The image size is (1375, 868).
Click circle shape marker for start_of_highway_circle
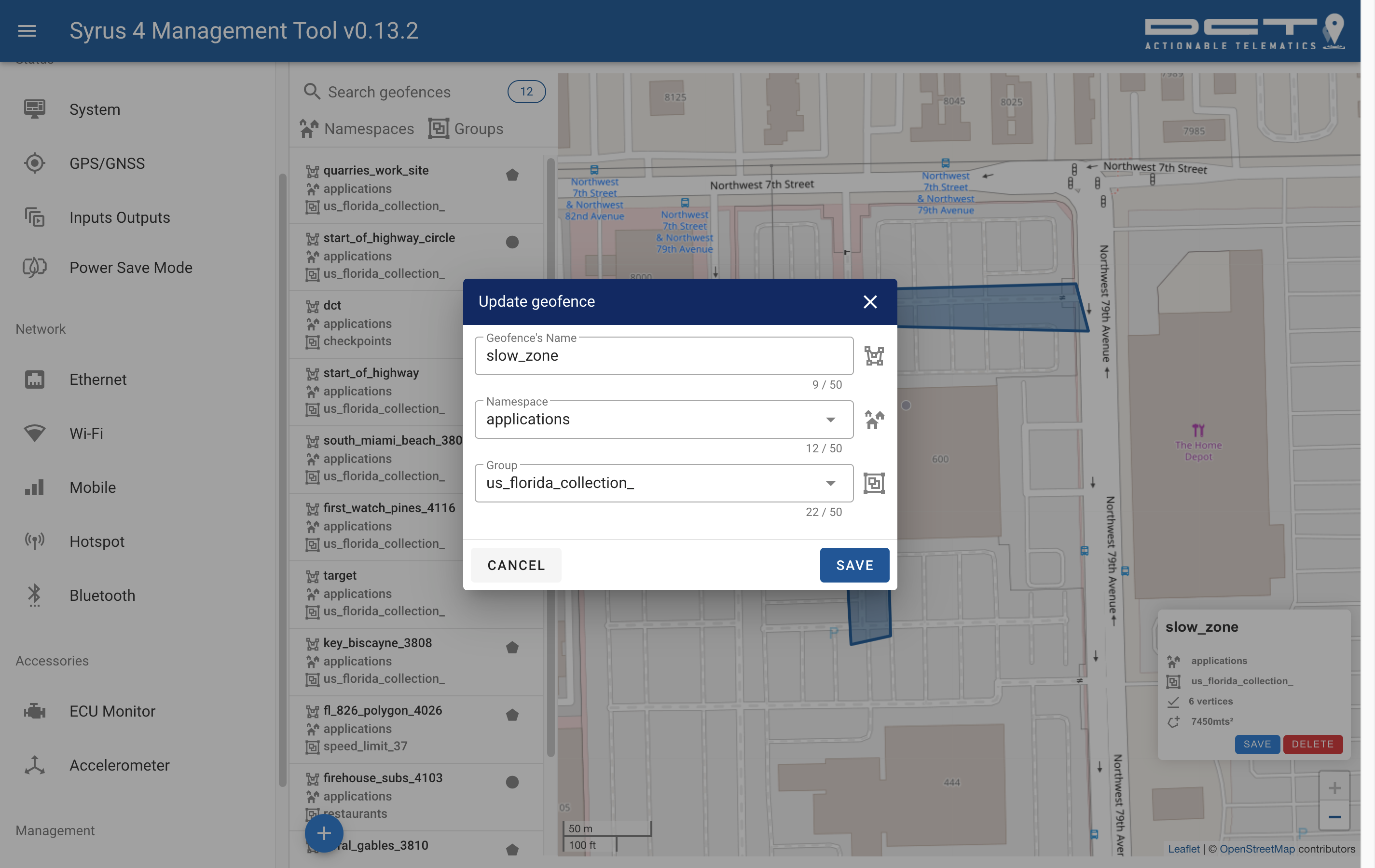pos(512,242)
